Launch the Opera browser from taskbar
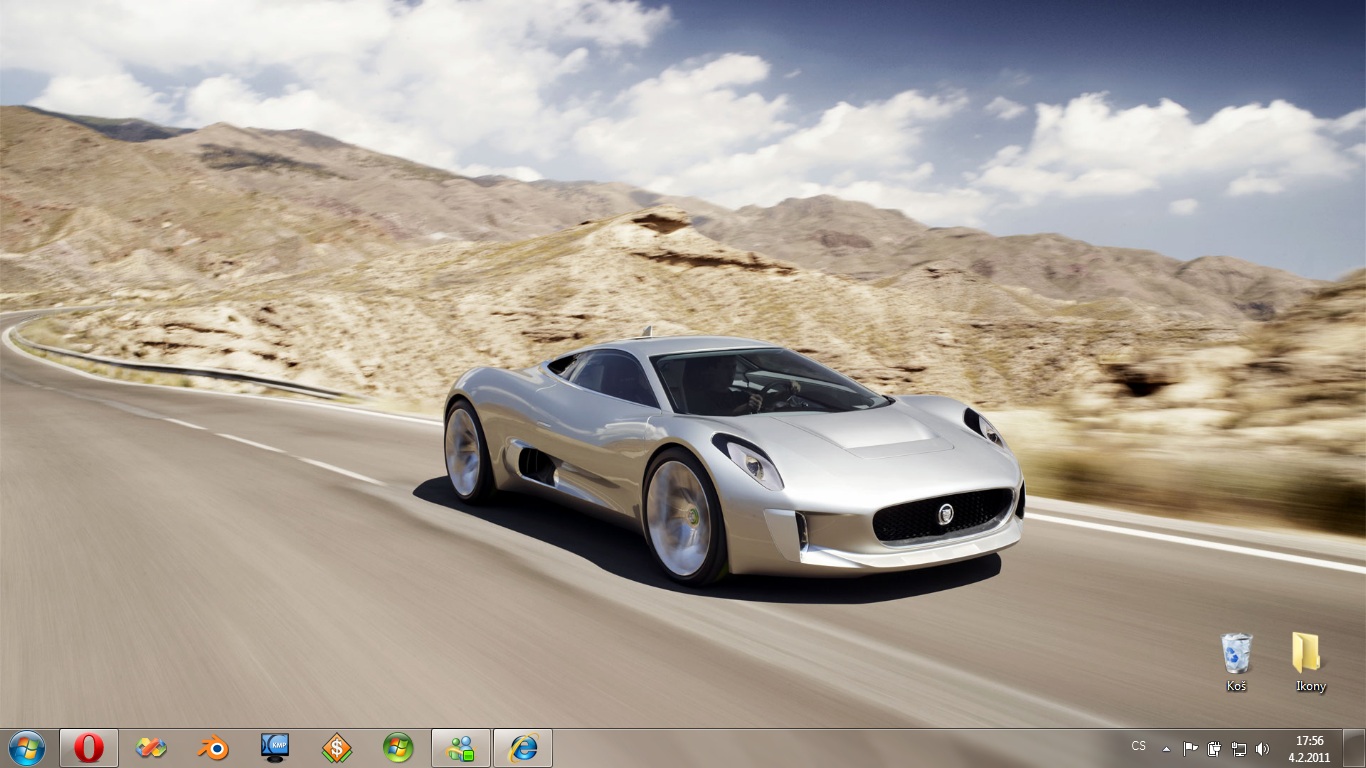Screen dimensions: 1366x768 click(89, 747)
